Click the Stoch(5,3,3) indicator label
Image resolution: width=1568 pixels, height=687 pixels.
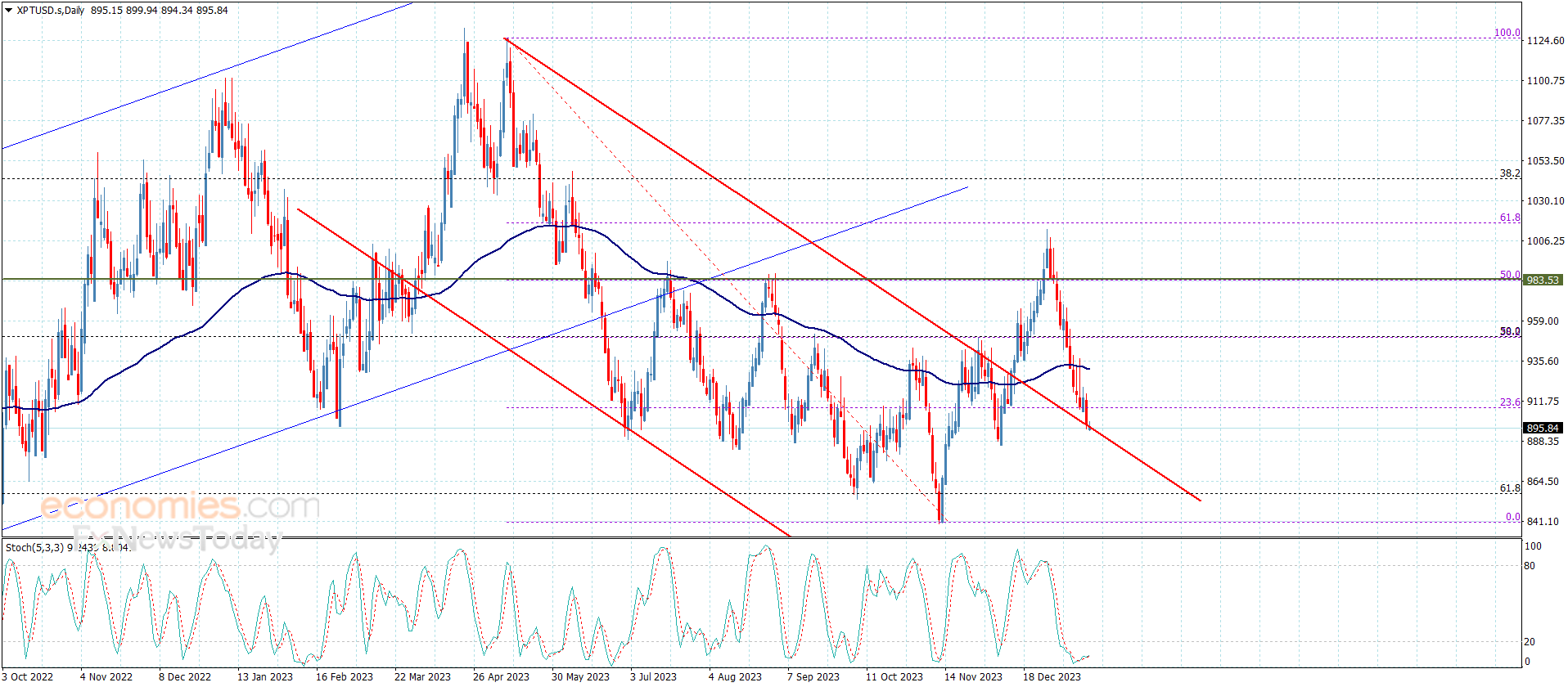tap(34, 547)
